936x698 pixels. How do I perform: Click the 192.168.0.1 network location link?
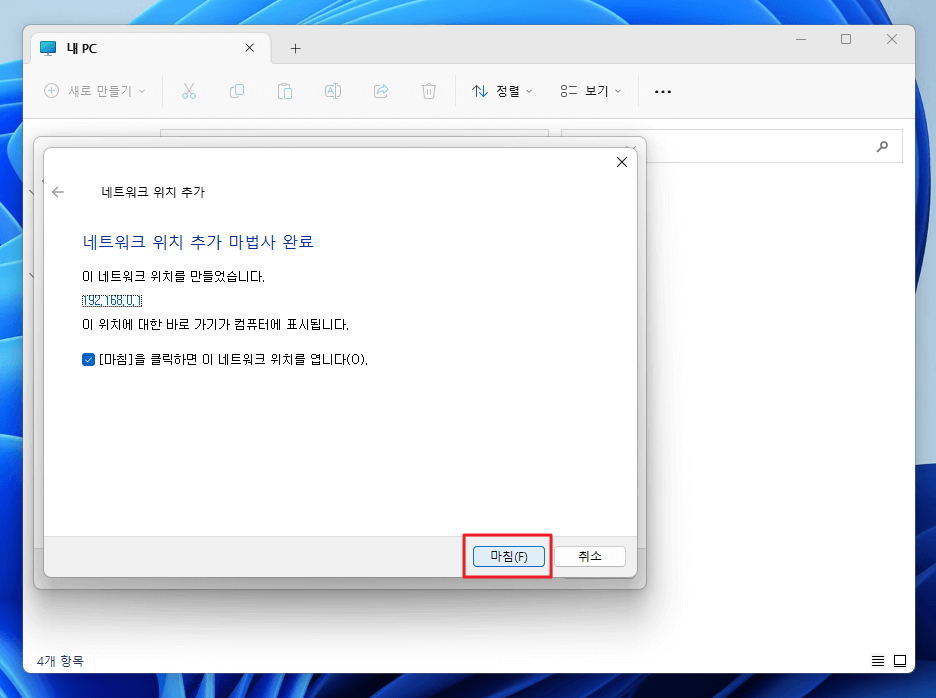110,300
